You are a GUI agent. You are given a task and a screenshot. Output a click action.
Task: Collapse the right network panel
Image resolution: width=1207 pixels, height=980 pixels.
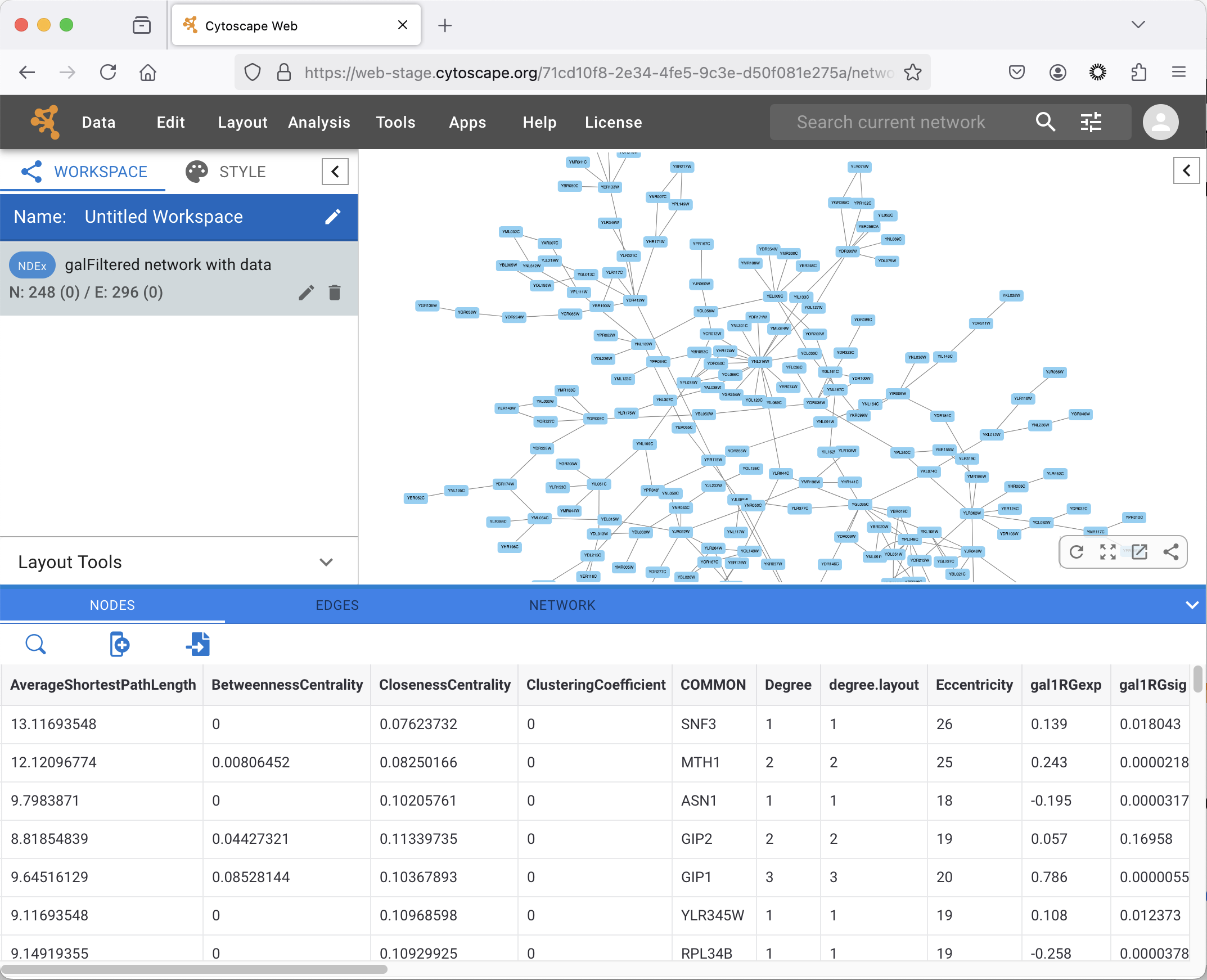[1187, 170]
